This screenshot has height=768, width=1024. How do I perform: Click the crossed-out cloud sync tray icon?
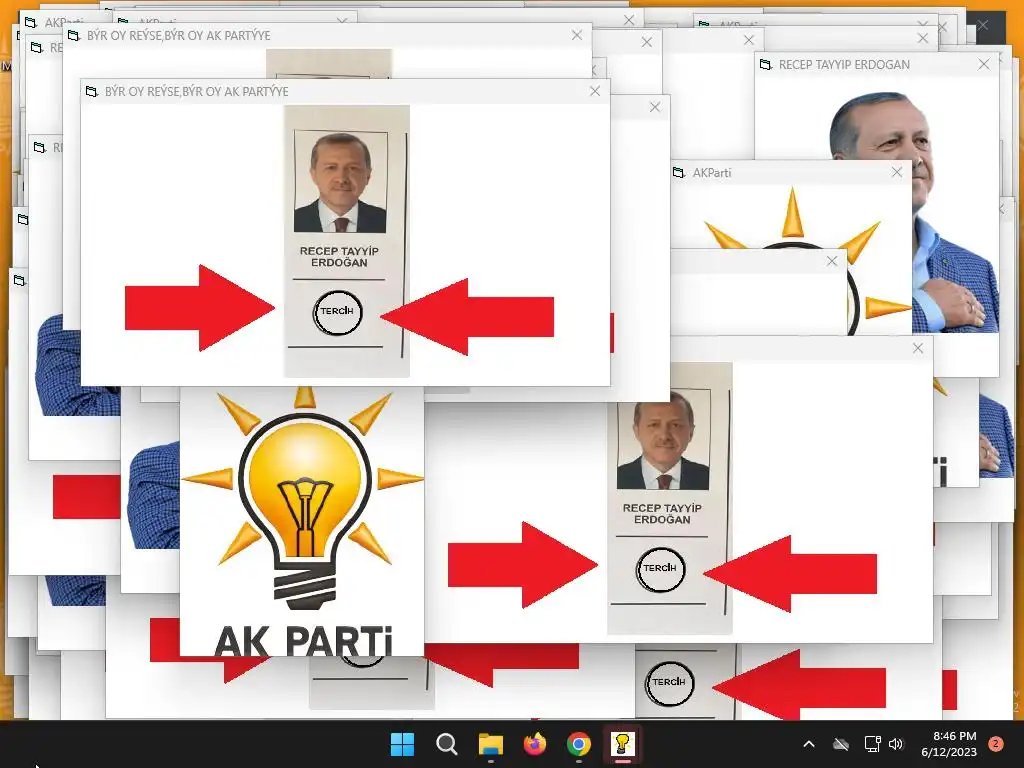click(841, 744)
